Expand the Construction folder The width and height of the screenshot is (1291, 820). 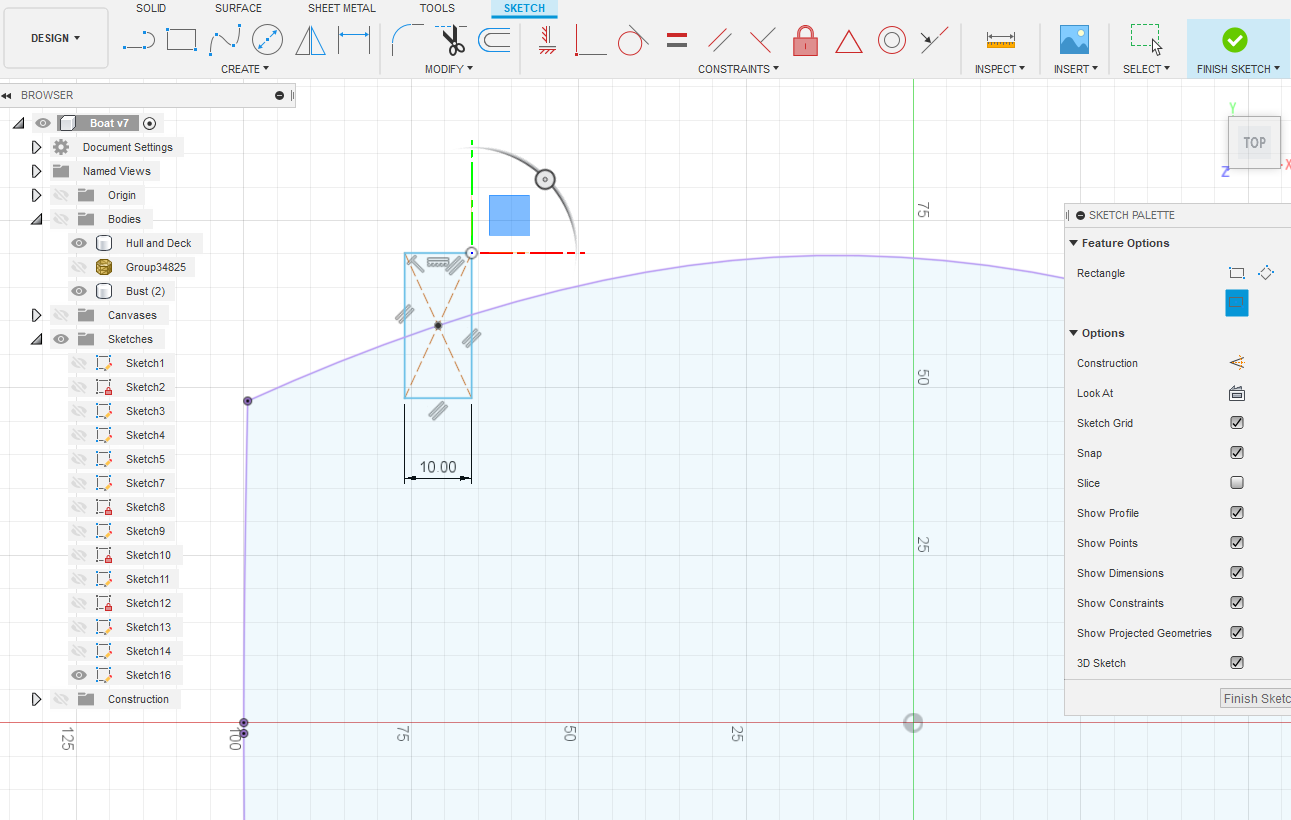pyautogui.click(x=37, y=699)
